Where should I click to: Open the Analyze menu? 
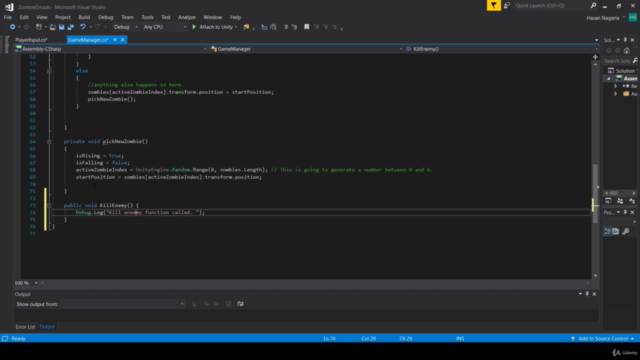(187, 17)
